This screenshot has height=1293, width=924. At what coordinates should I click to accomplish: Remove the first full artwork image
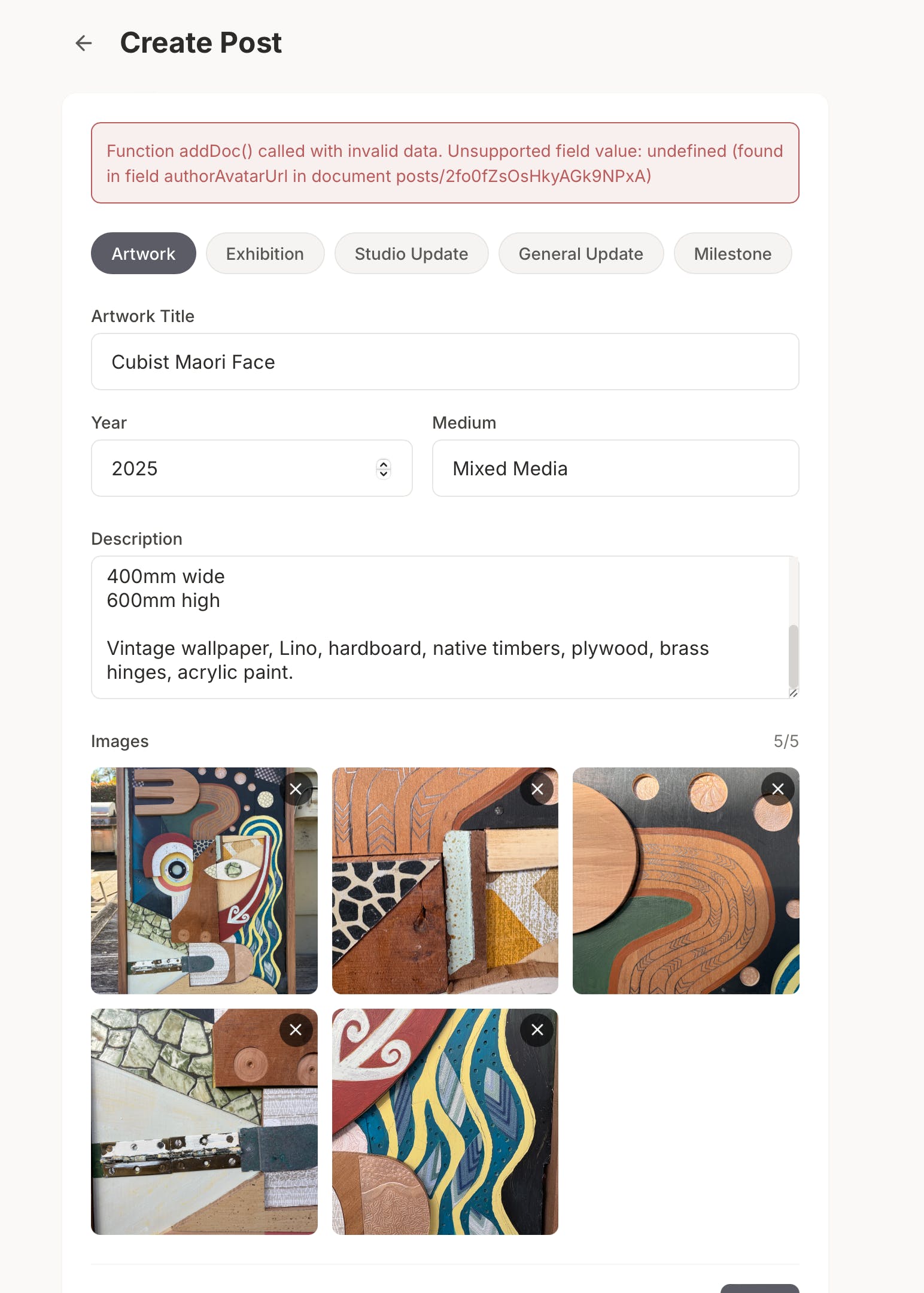pyautogui.click(x=296, y=789)
